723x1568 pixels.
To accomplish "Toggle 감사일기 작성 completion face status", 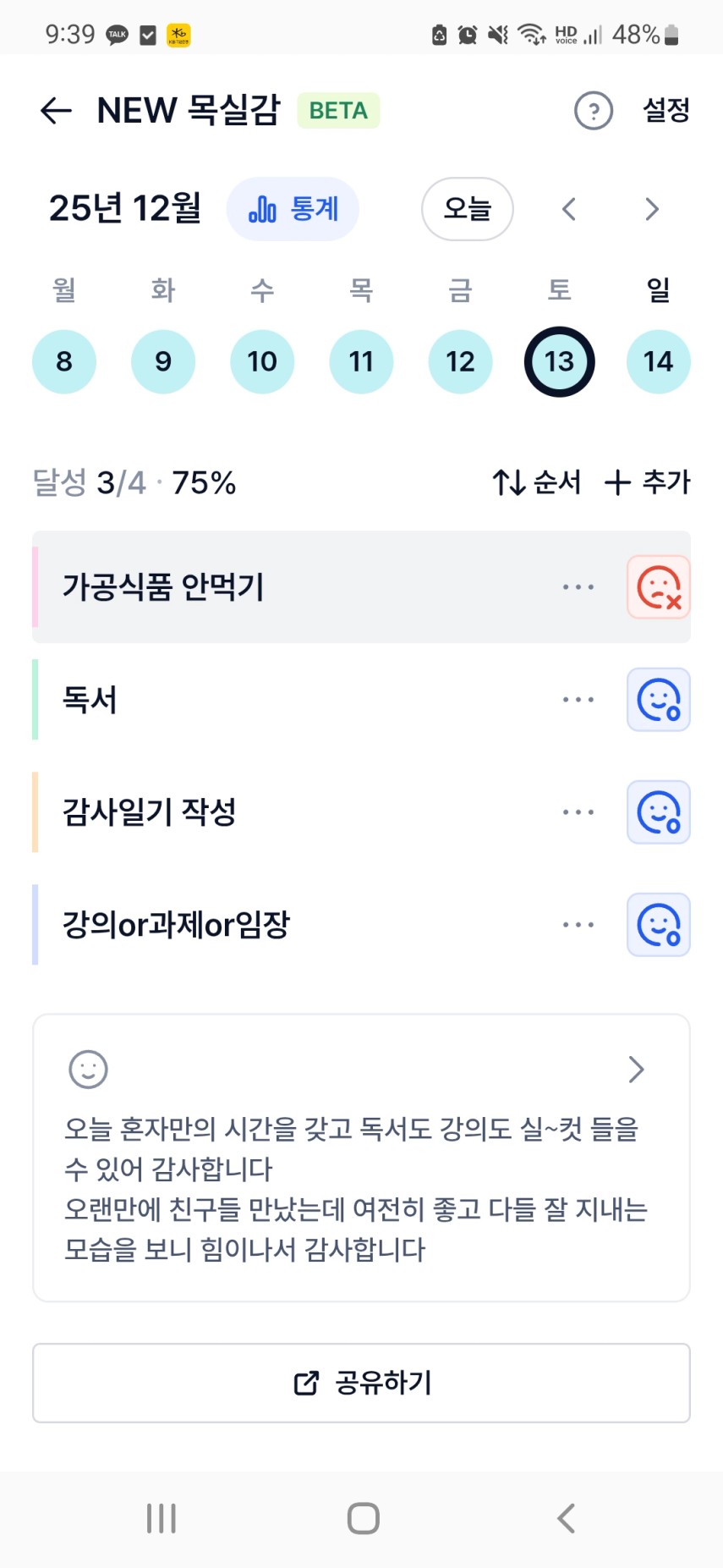I will (x=658, y=812).
